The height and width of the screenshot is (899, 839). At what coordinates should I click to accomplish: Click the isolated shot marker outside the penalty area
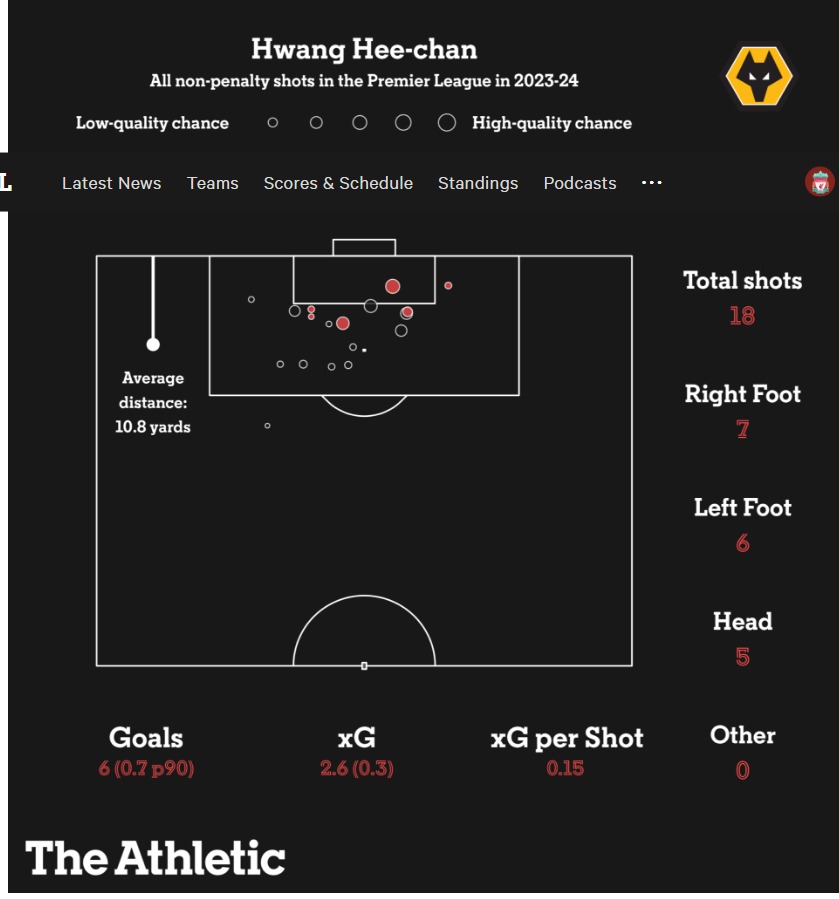(267, 426)
